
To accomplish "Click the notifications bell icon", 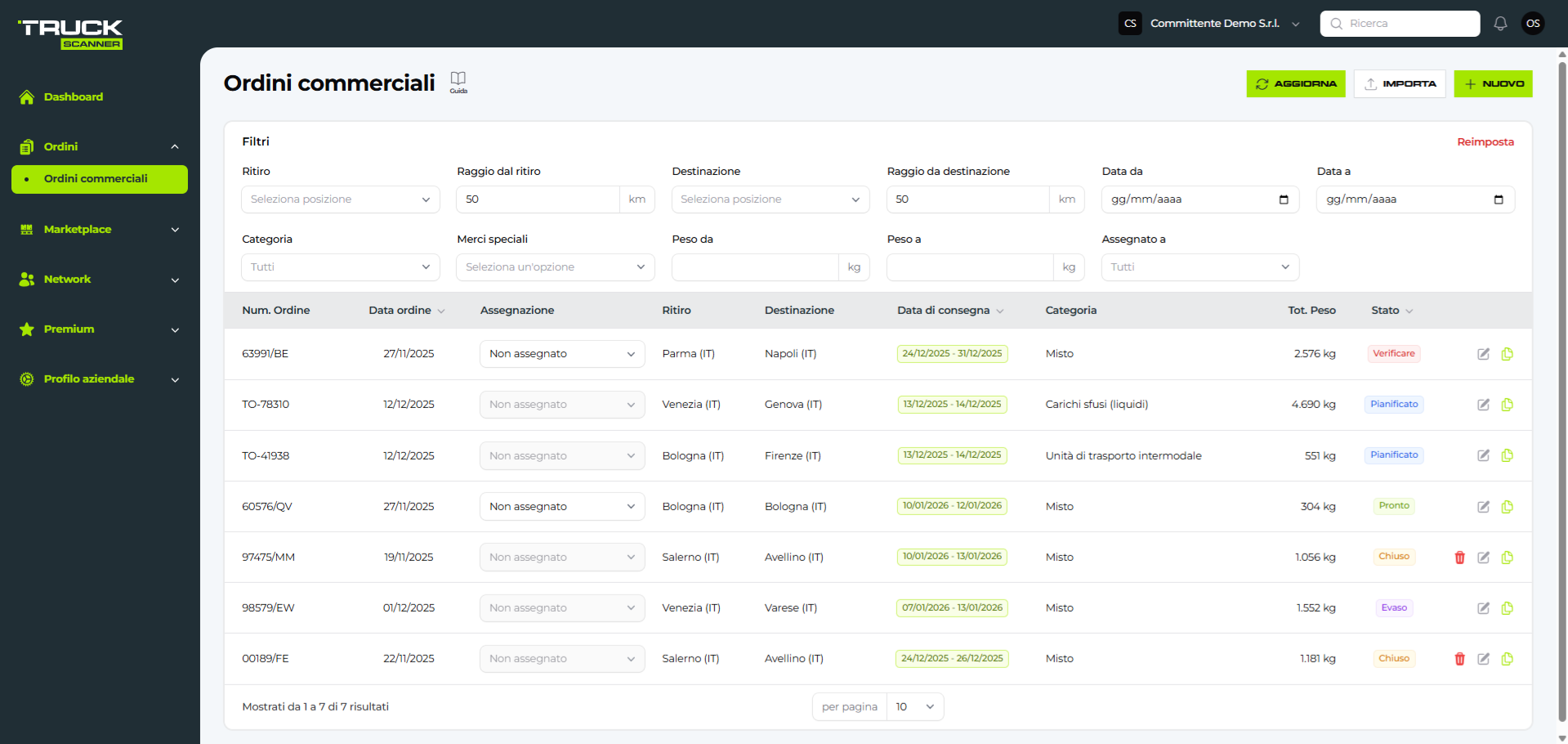I will tap(1500, 24).
